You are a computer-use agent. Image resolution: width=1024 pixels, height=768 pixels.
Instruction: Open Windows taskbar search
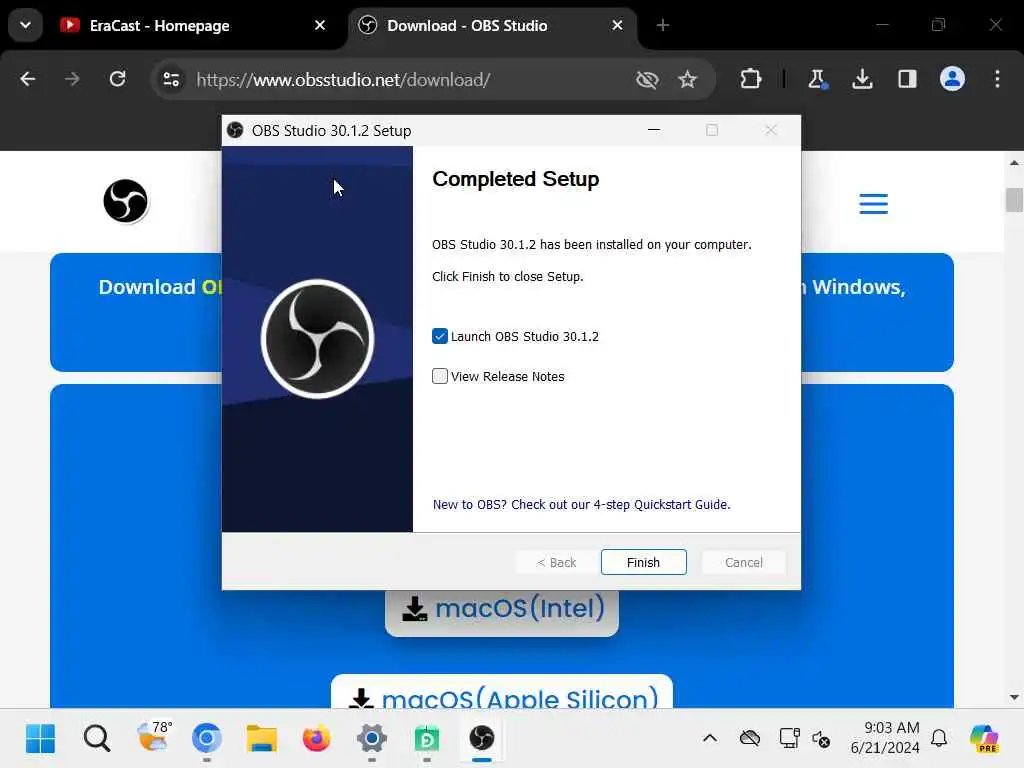pos(97,739)
